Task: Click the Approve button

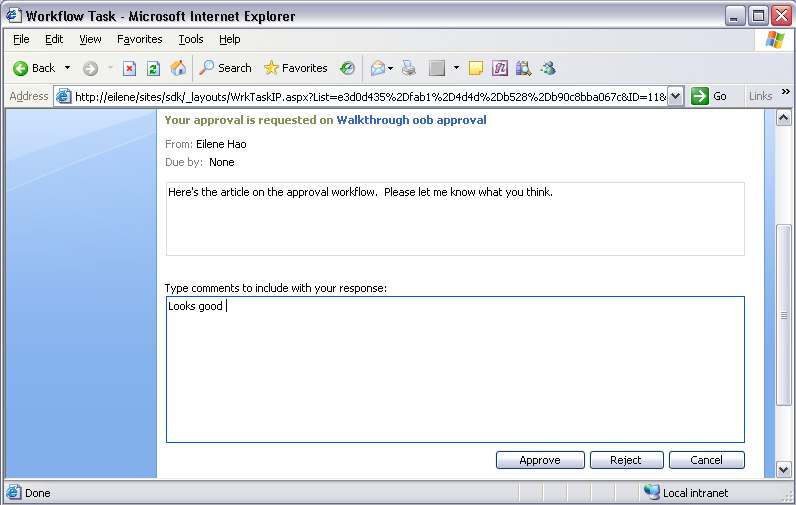Action: 540,460
